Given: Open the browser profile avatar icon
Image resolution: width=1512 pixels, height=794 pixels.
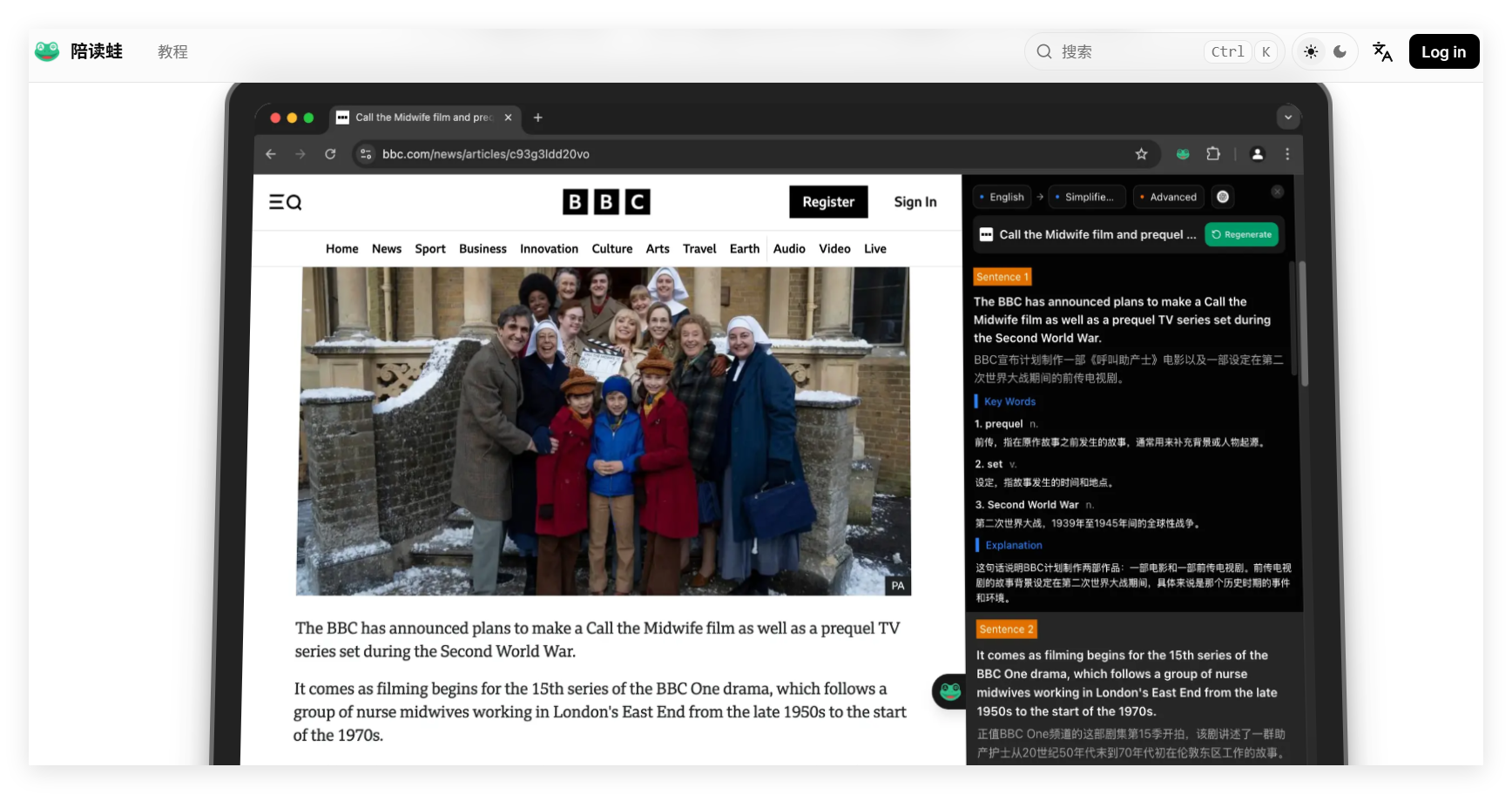Looking at the screenshot, I should tap(1258, 154).
